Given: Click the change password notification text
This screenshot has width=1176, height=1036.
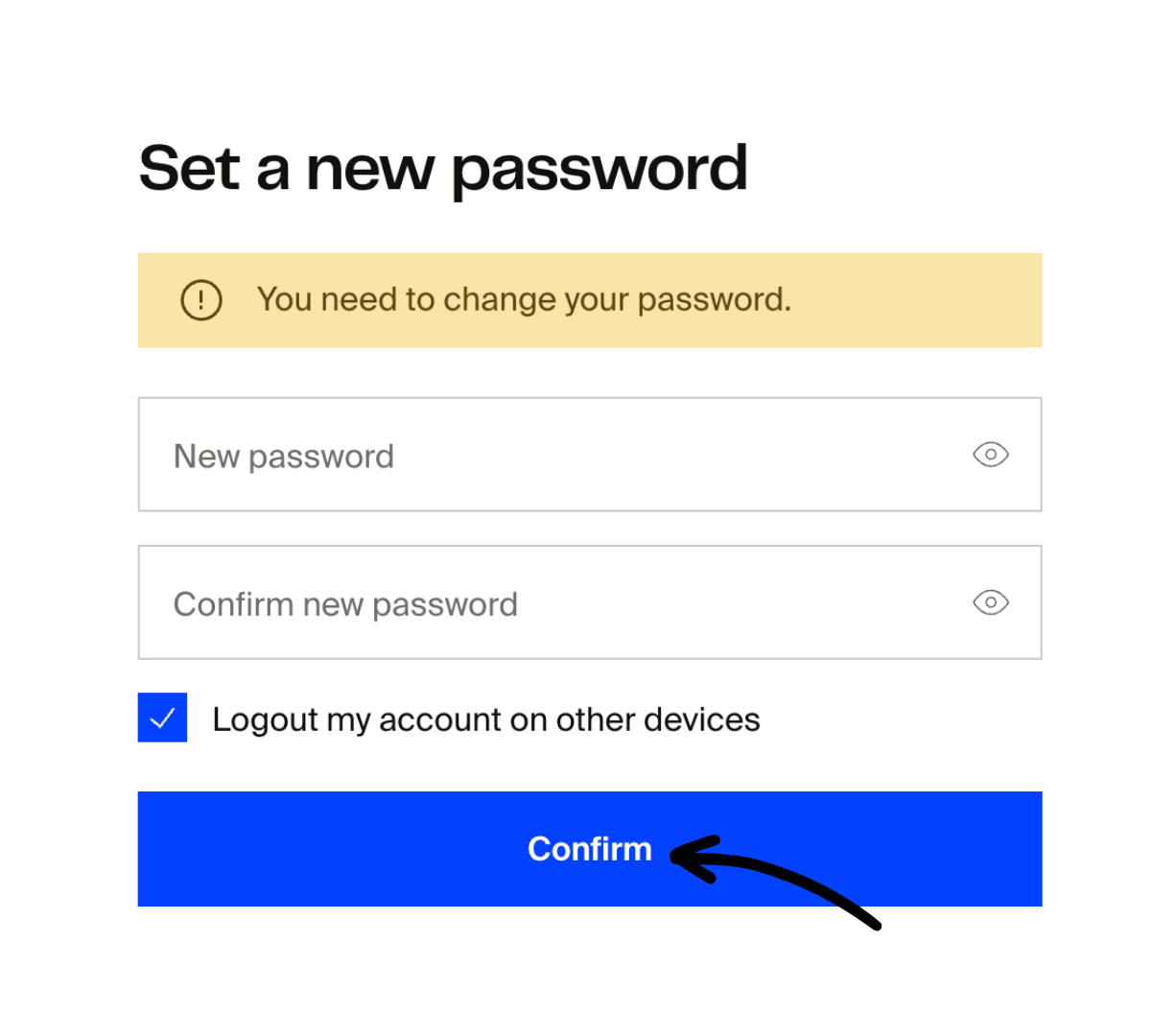Looking at the screenshot, I should [x=524, y=299].
